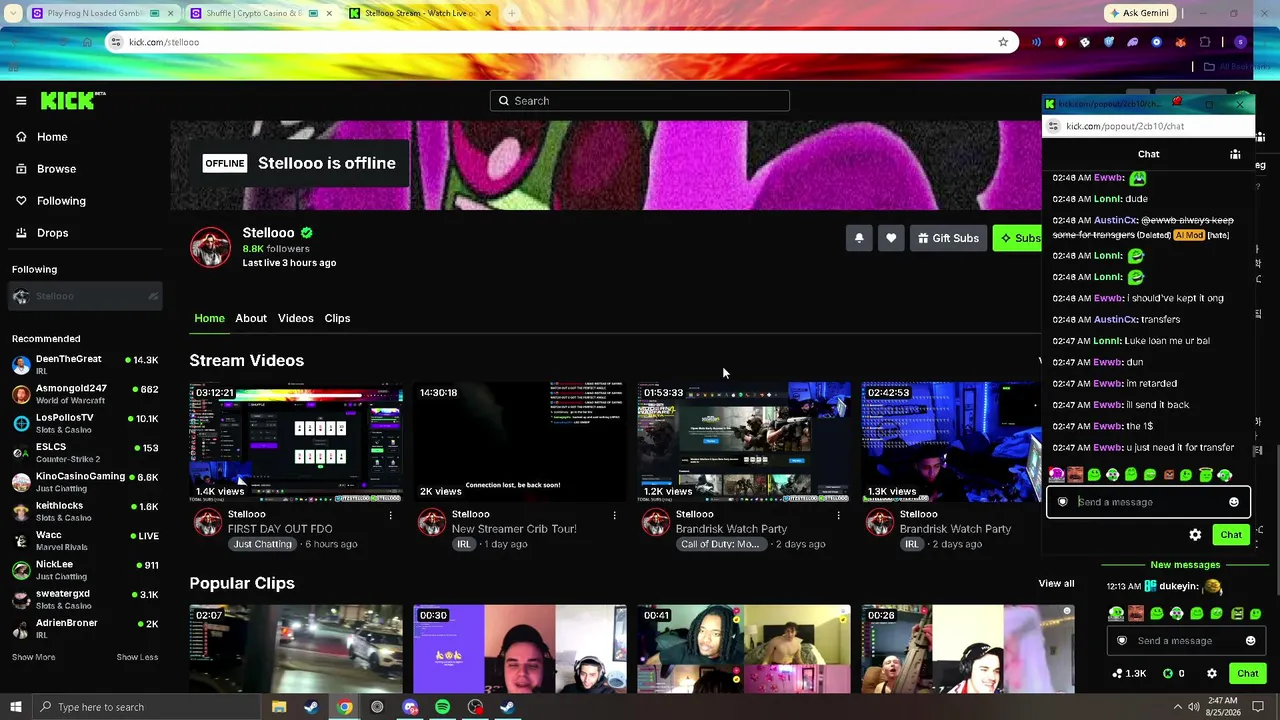Image resolution: width=1280 pixels, height=720 pixels.
Task: Switch to the About channel tab
Action: point(251,318)
